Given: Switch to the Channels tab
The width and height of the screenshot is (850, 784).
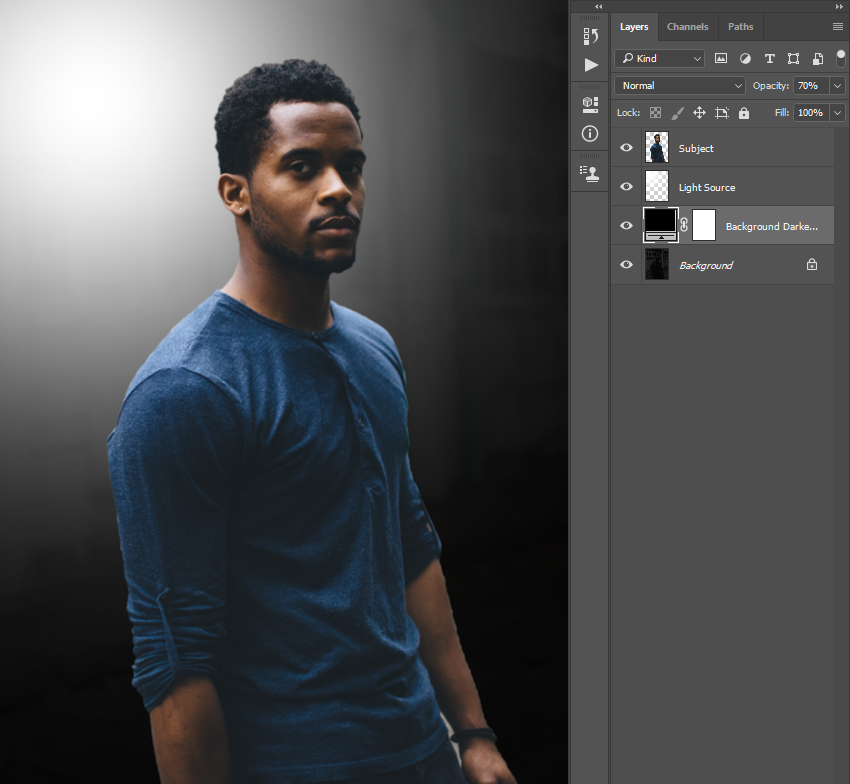Looking at the screenshot, I should pos(687,27).
